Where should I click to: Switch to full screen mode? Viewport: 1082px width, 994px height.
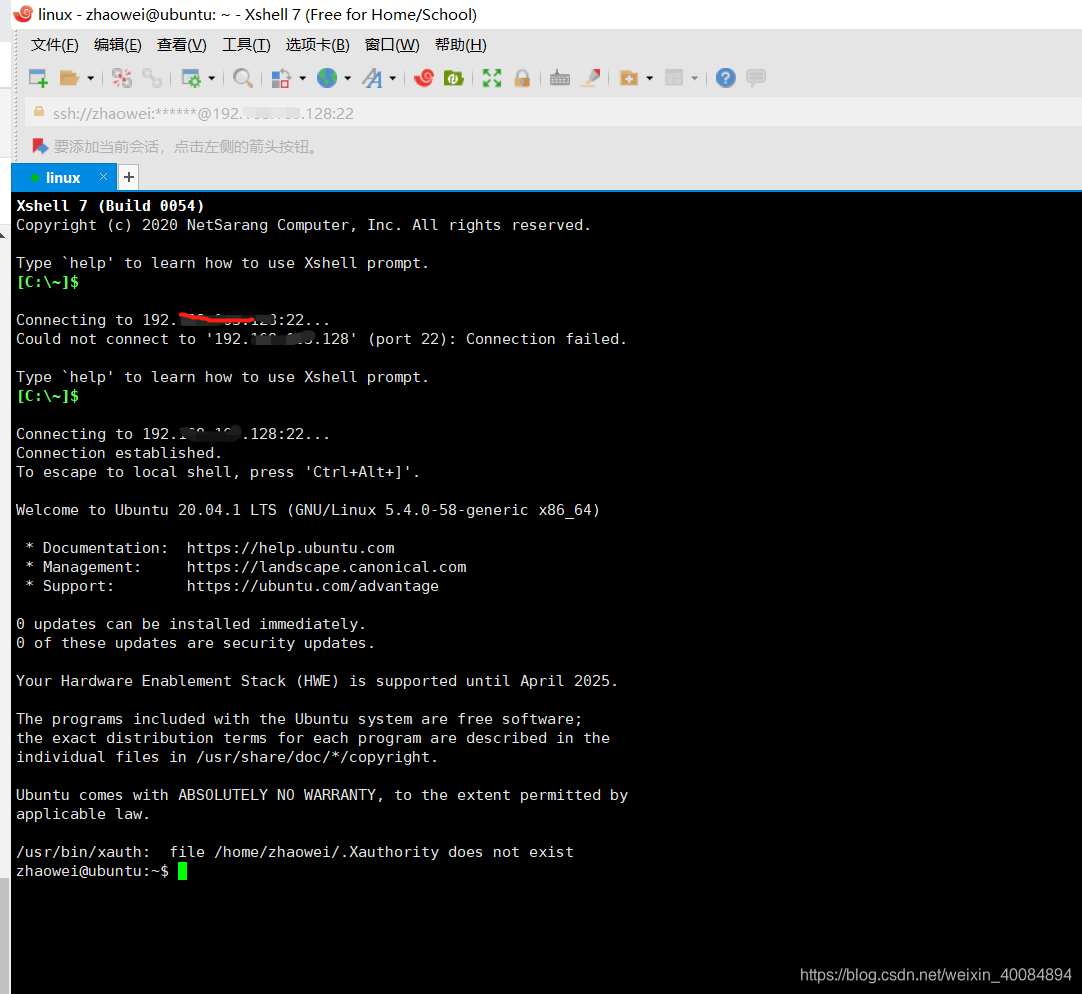pyautogui.click(x=492, y=77)
